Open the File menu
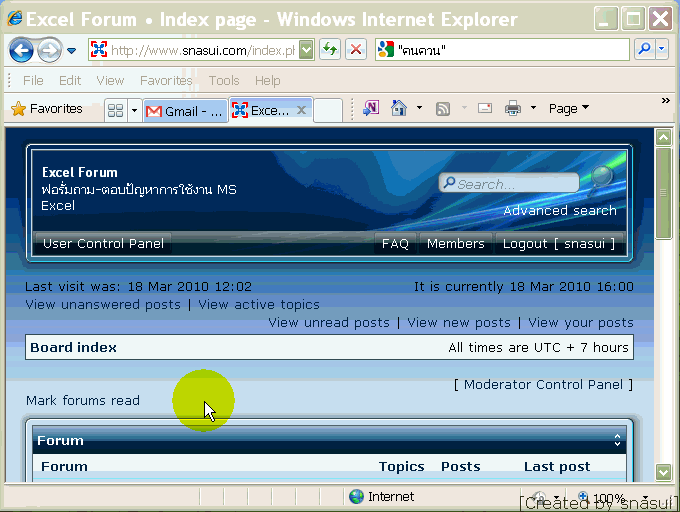Screen dimensions: 680x512 33,81
